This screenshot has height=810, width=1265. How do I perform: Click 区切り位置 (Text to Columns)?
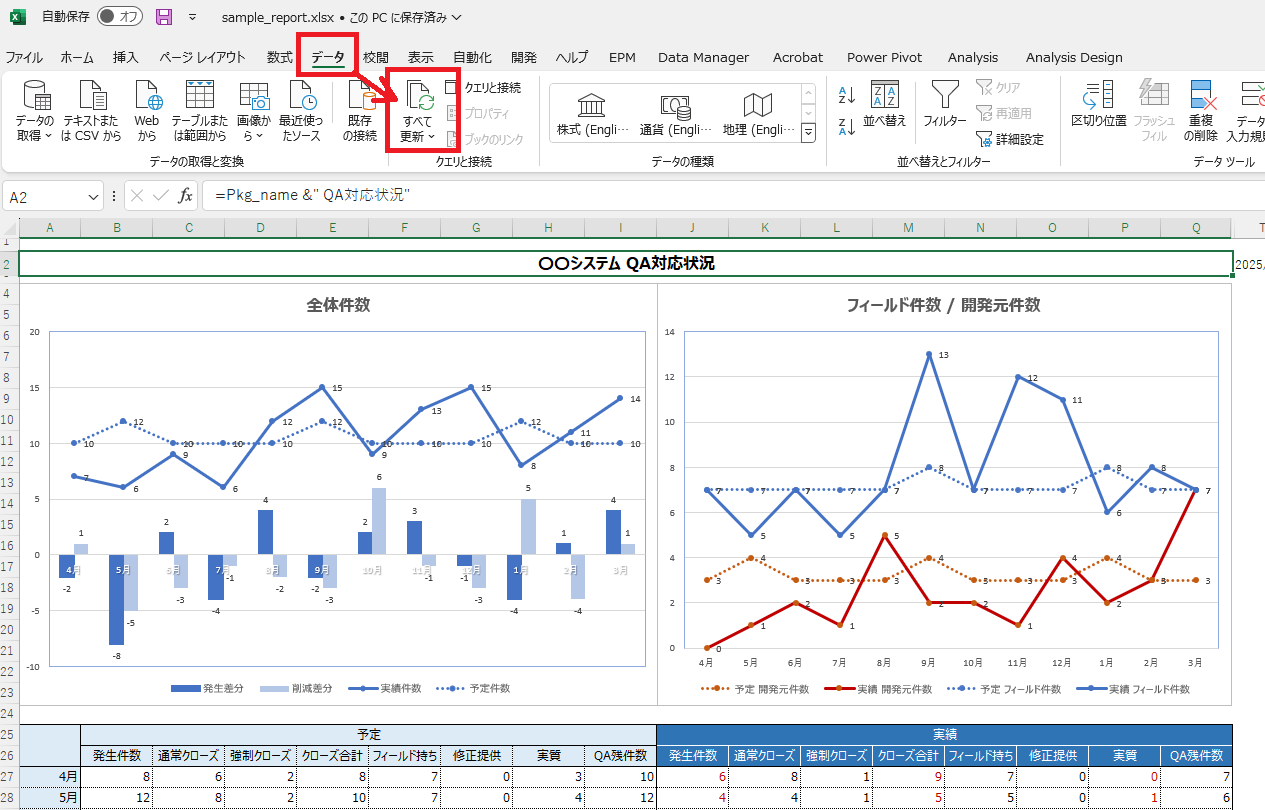1098,105
